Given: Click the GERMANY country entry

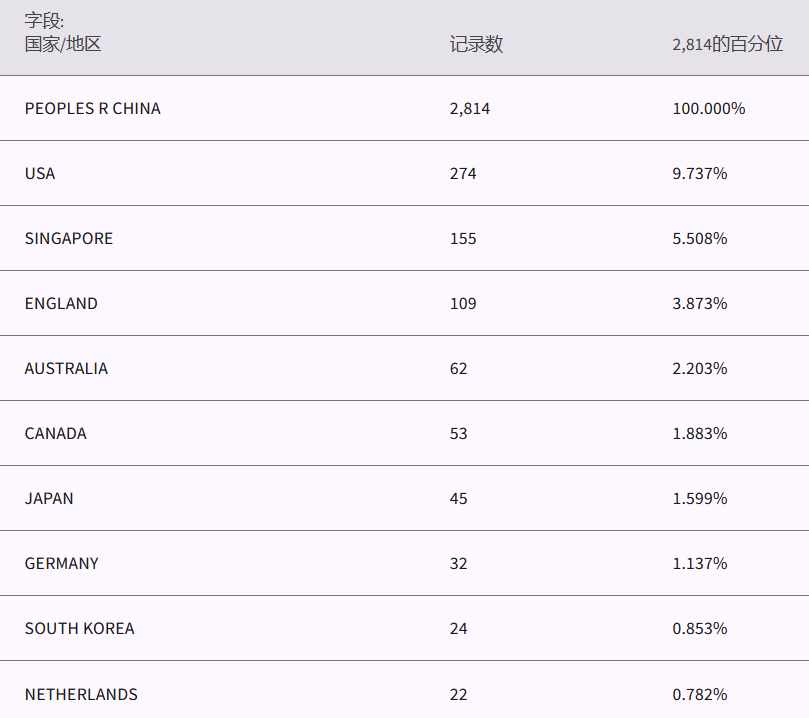Looking at the screenshot, I should coord(62,563).
